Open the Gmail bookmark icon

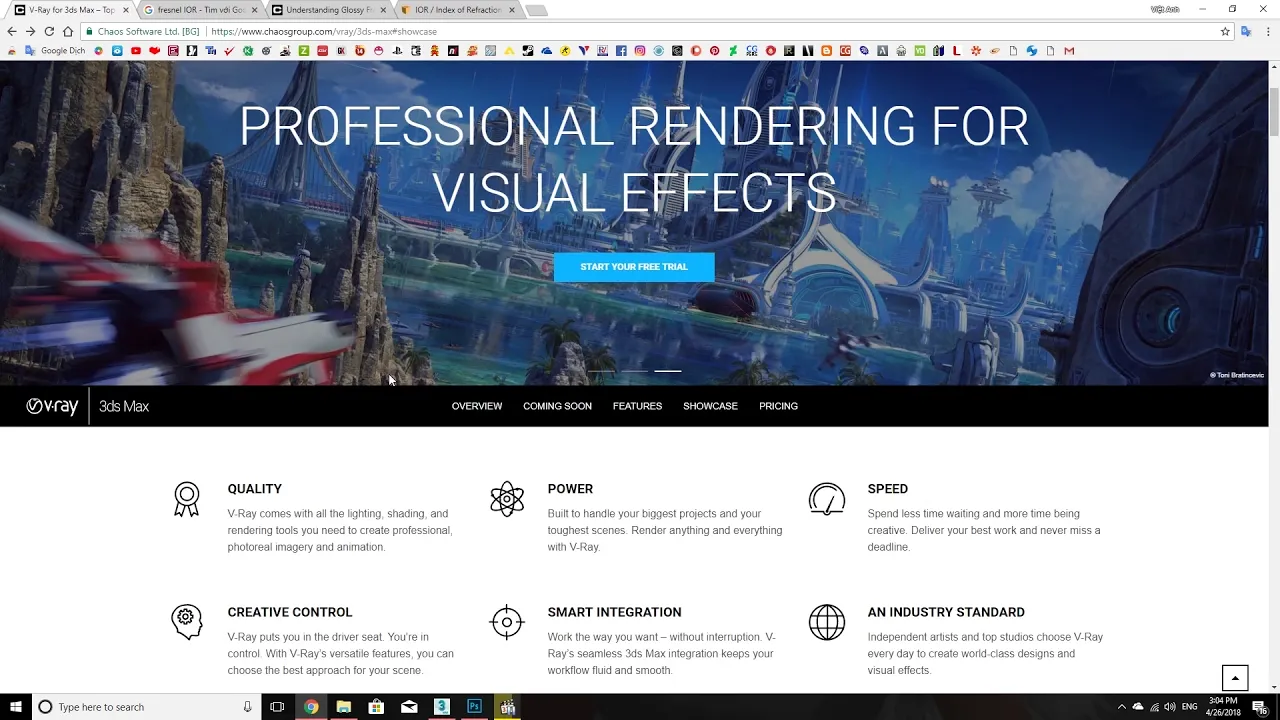coord(1069,50)
